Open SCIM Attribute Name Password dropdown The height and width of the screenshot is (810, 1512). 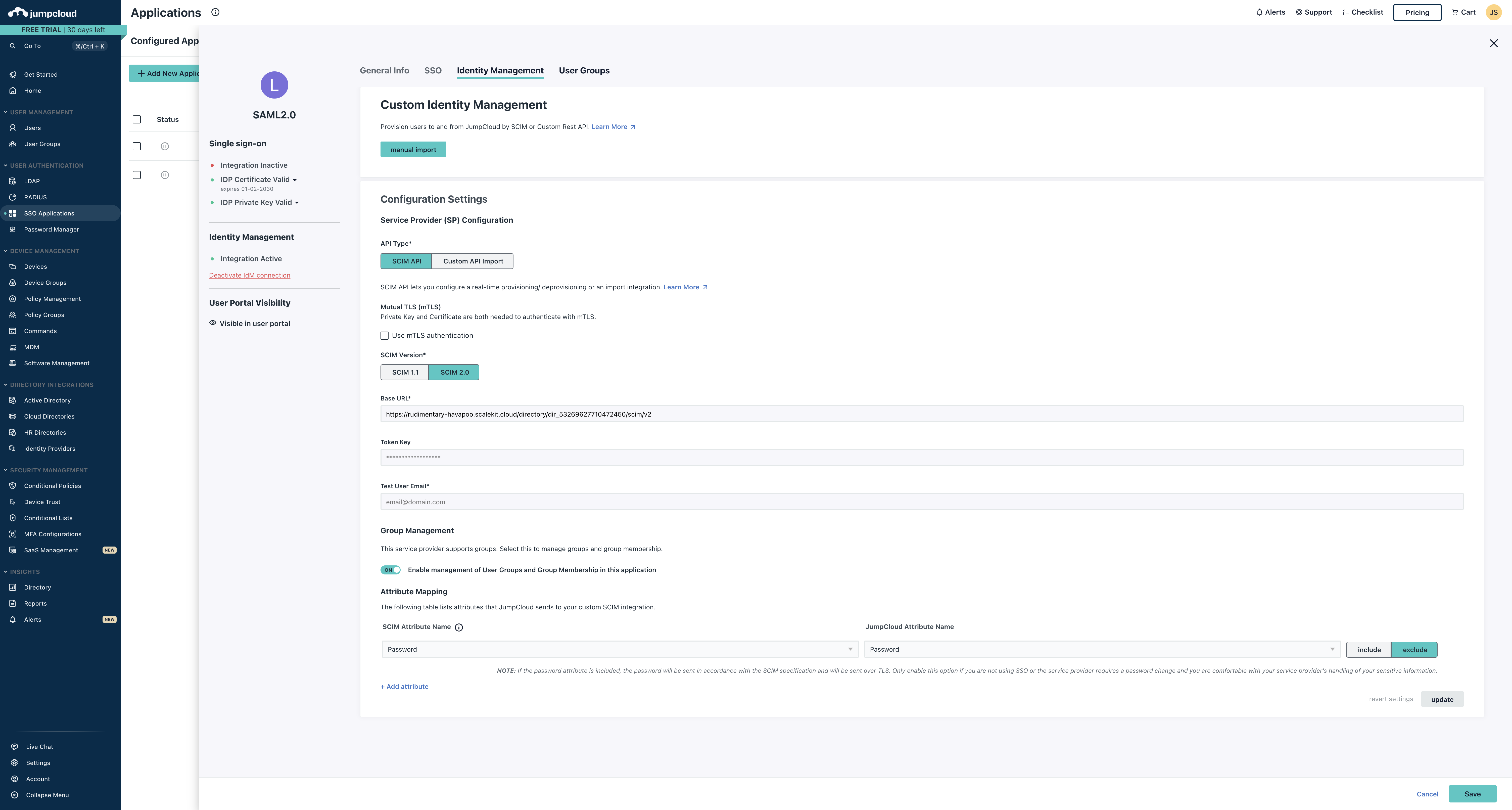click(620, 649)
